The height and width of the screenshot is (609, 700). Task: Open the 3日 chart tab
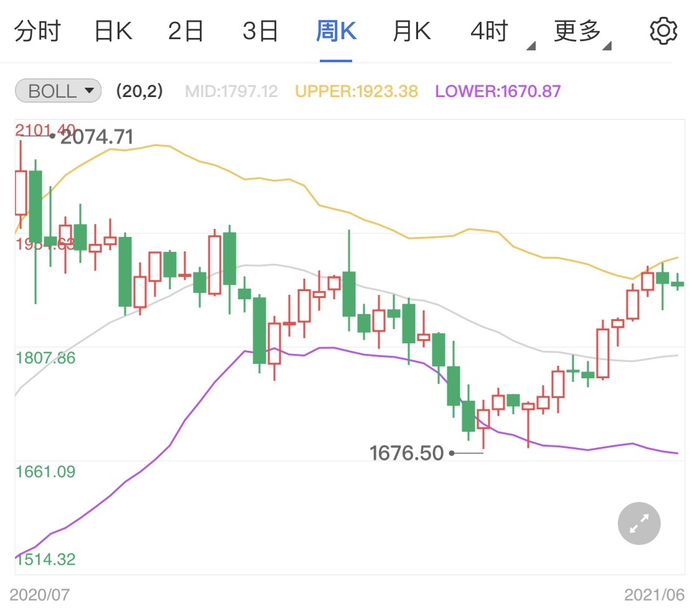click(260, 32)
